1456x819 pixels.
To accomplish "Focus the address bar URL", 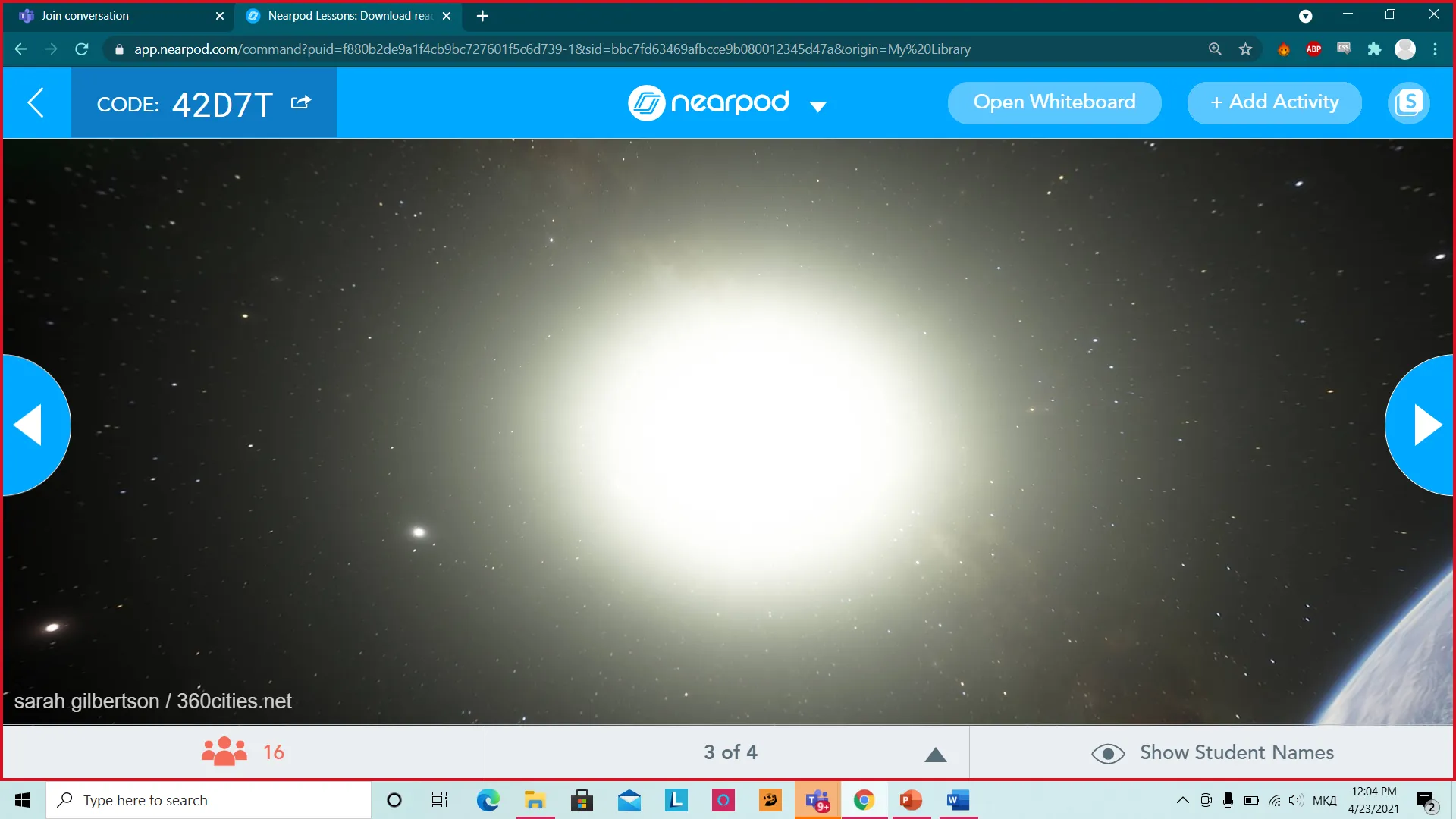I will click(x=552, y=49).
